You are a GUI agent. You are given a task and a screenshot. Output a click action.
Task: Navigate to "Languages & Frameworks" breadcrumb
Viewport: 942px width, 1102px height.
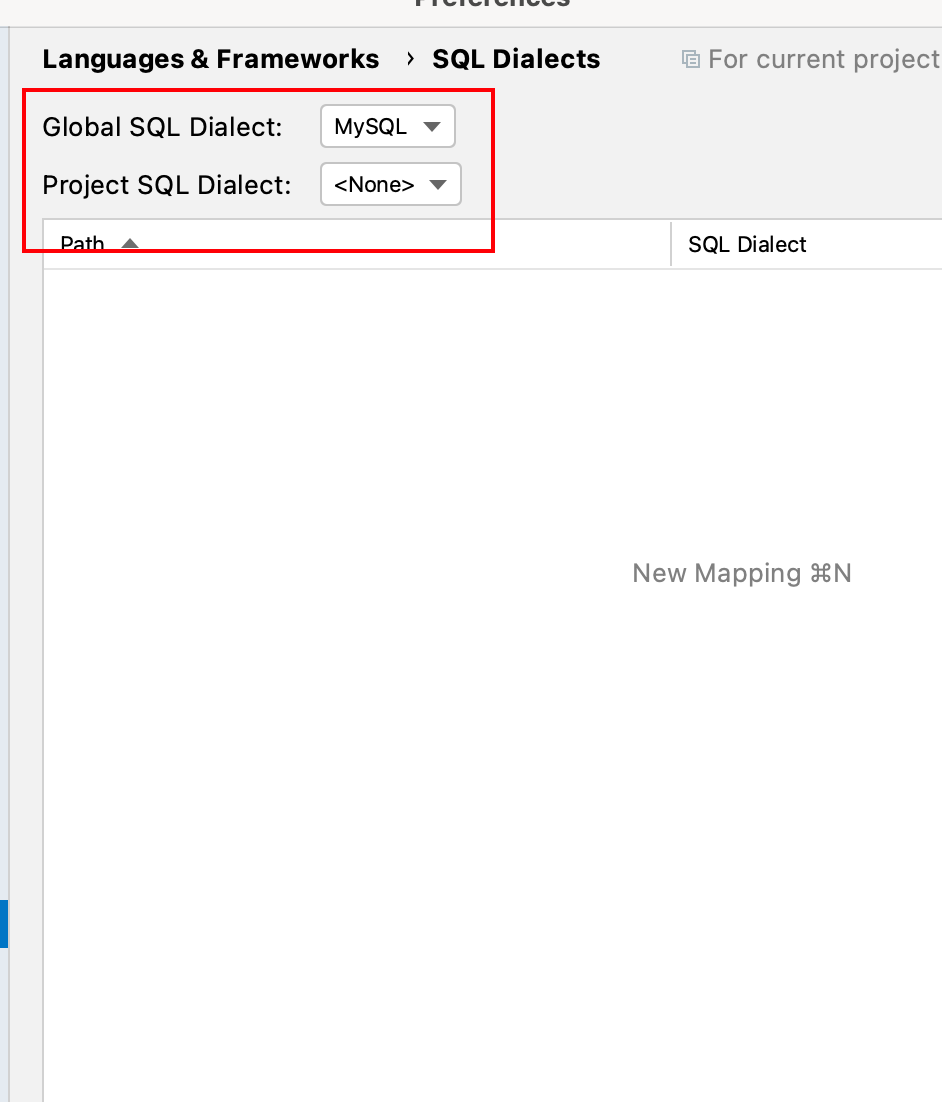[210, 59]
